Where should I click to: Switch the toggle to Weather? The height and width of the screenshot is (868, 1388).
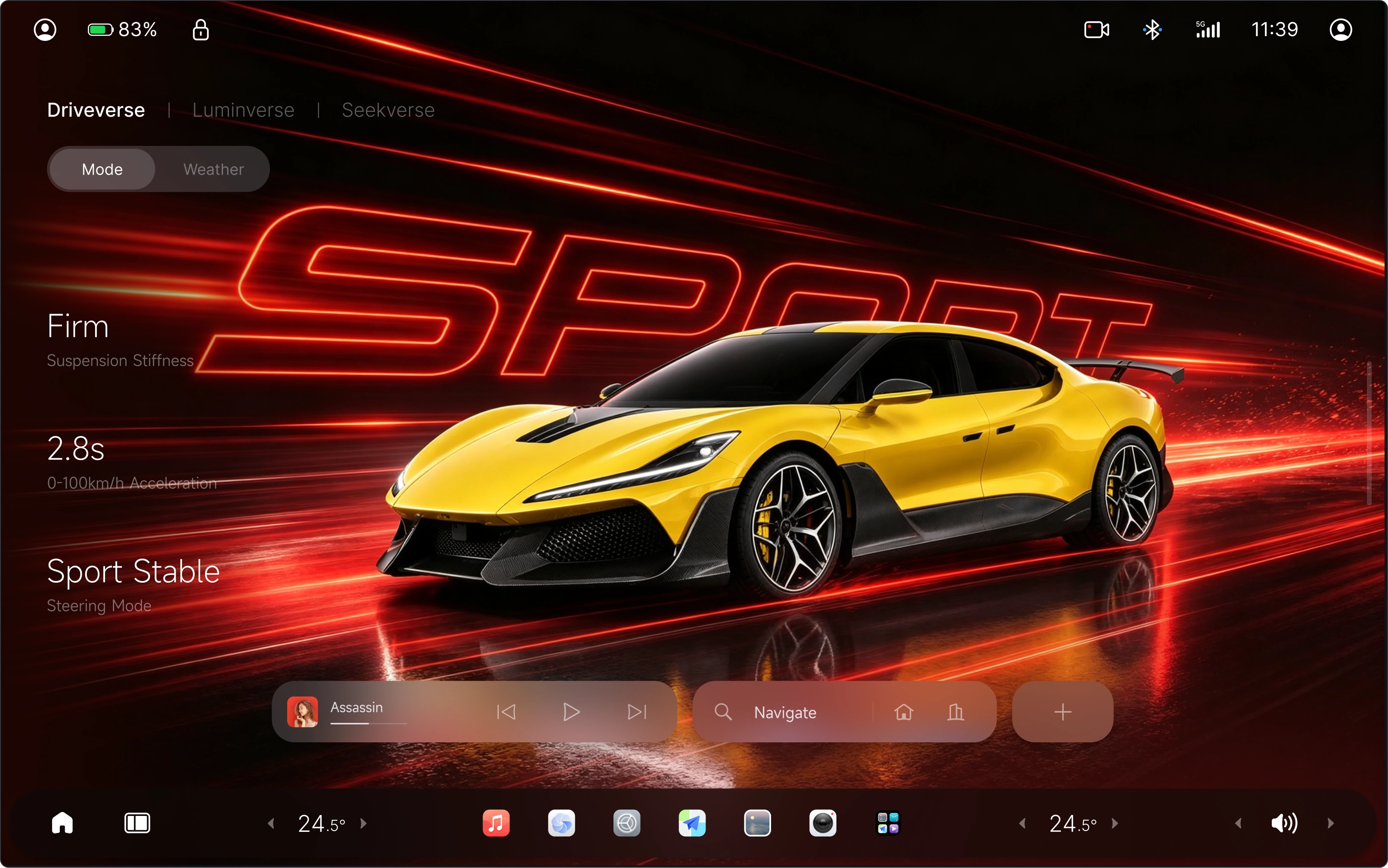[214, 170]
